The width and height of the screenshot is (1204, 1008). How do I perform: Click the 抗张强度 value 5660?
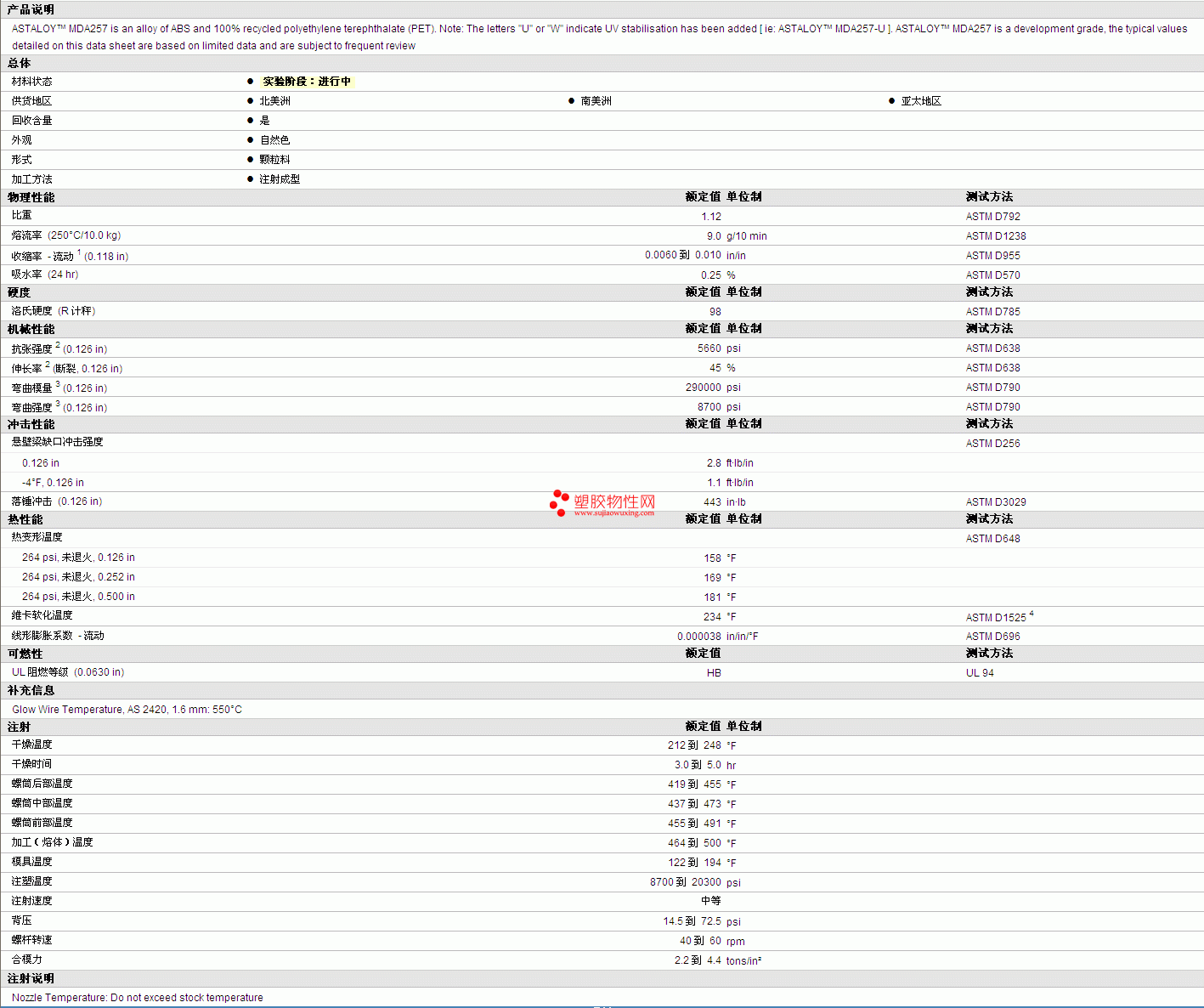tap(709, 348)
